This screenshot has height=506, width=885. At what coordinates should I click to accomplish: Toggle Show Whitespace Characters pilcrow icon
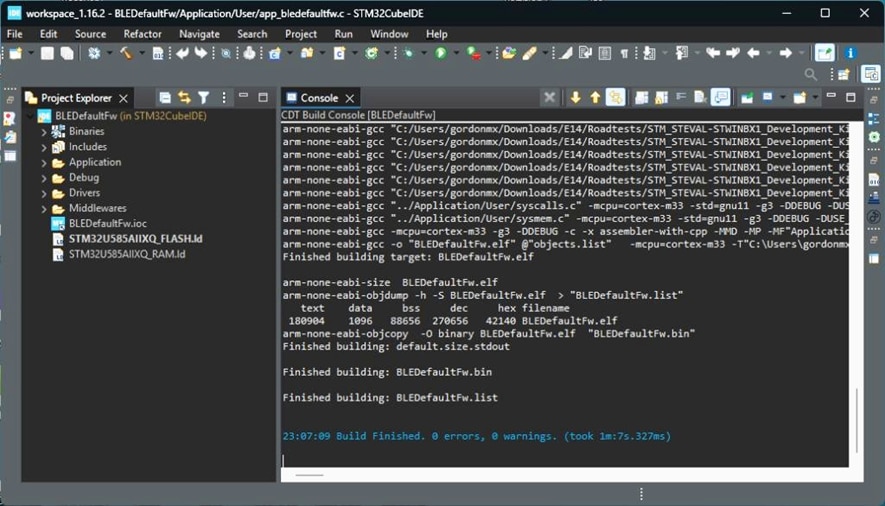click(624, 54)
